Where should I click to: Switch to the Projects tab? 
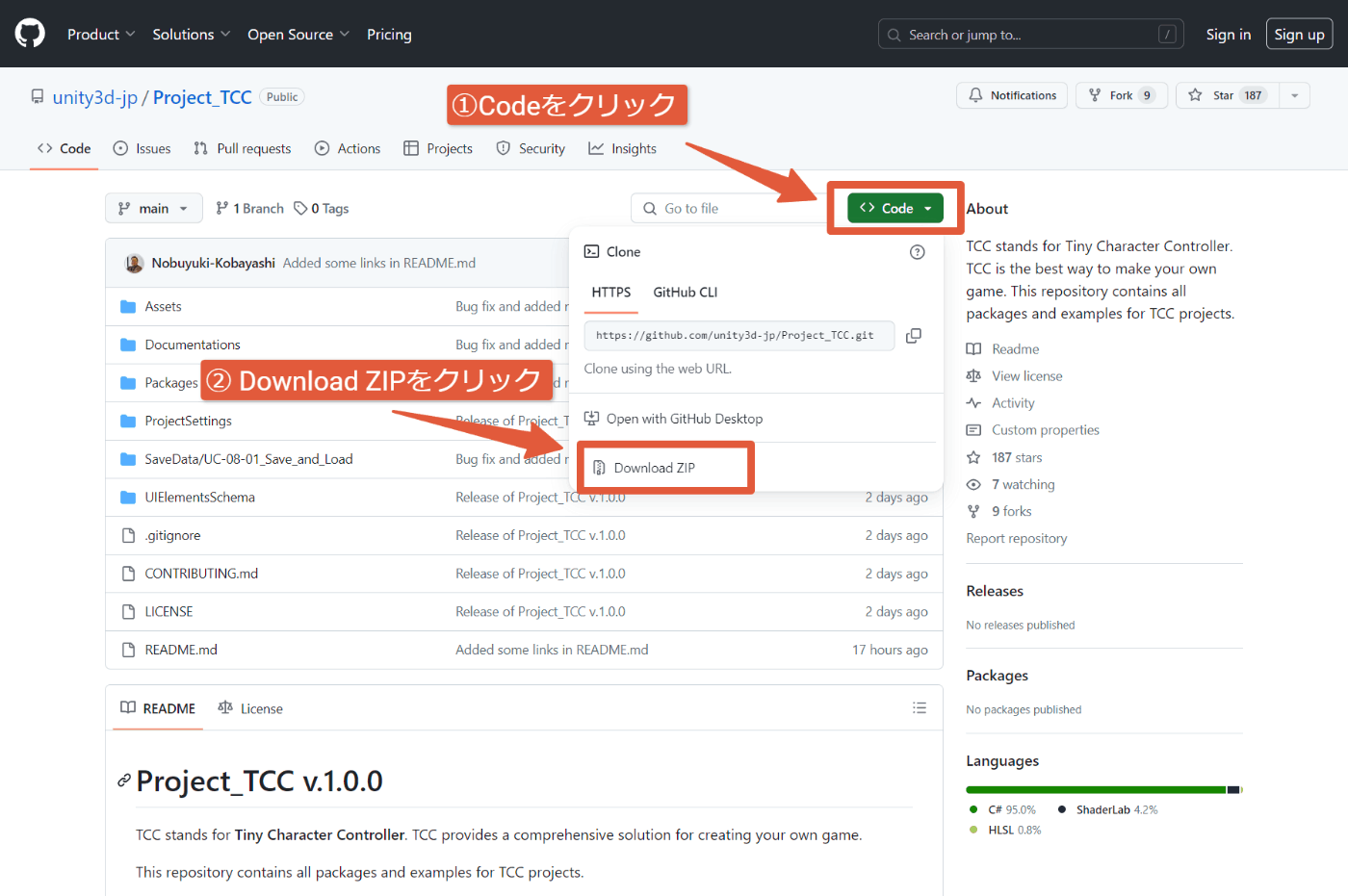click(x=438, y=148)
